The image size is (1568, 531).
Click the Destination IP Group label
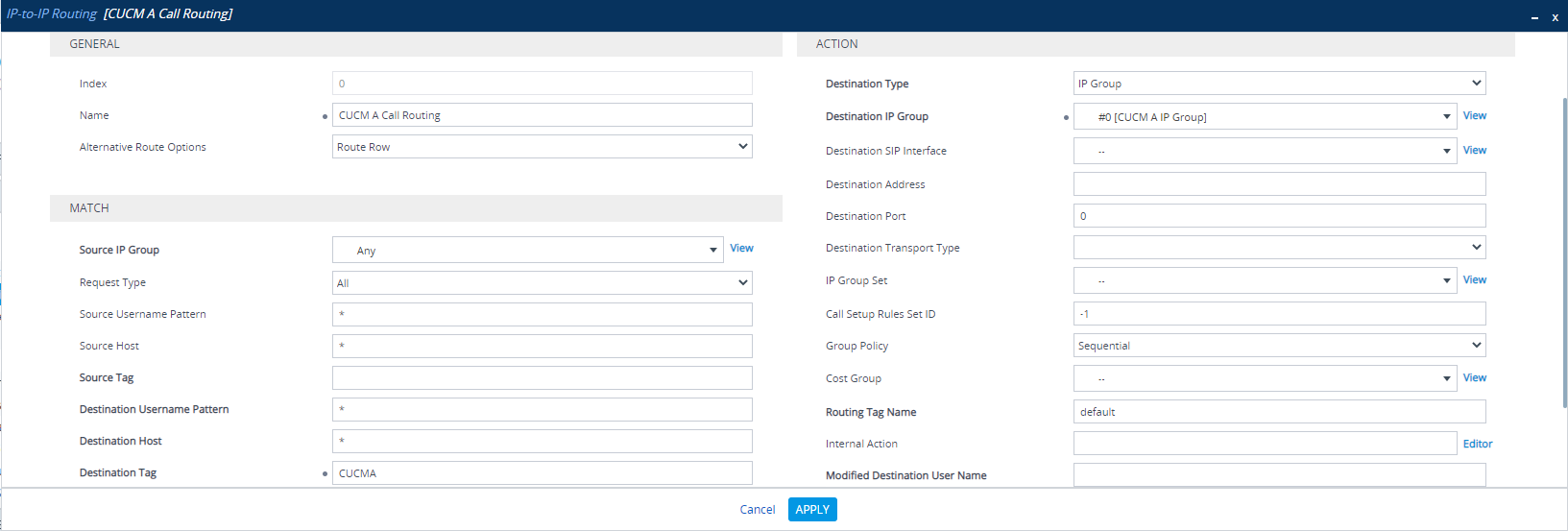pyautogui.click(x=877, y=116)
